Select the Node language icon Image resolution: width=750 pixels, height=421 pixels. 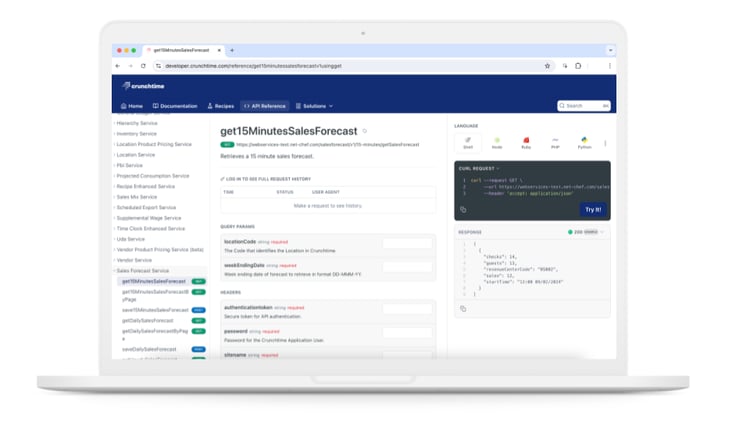coord(497,143)
